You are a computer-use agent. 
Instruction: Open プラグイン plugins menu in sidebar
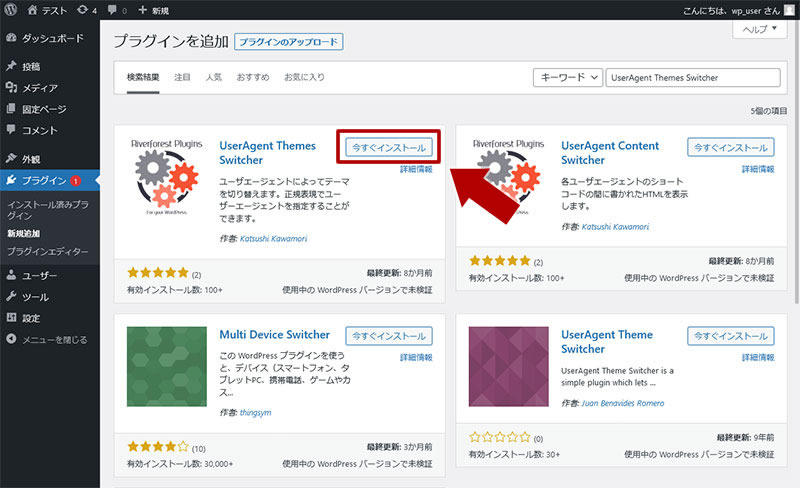(50, 180)
